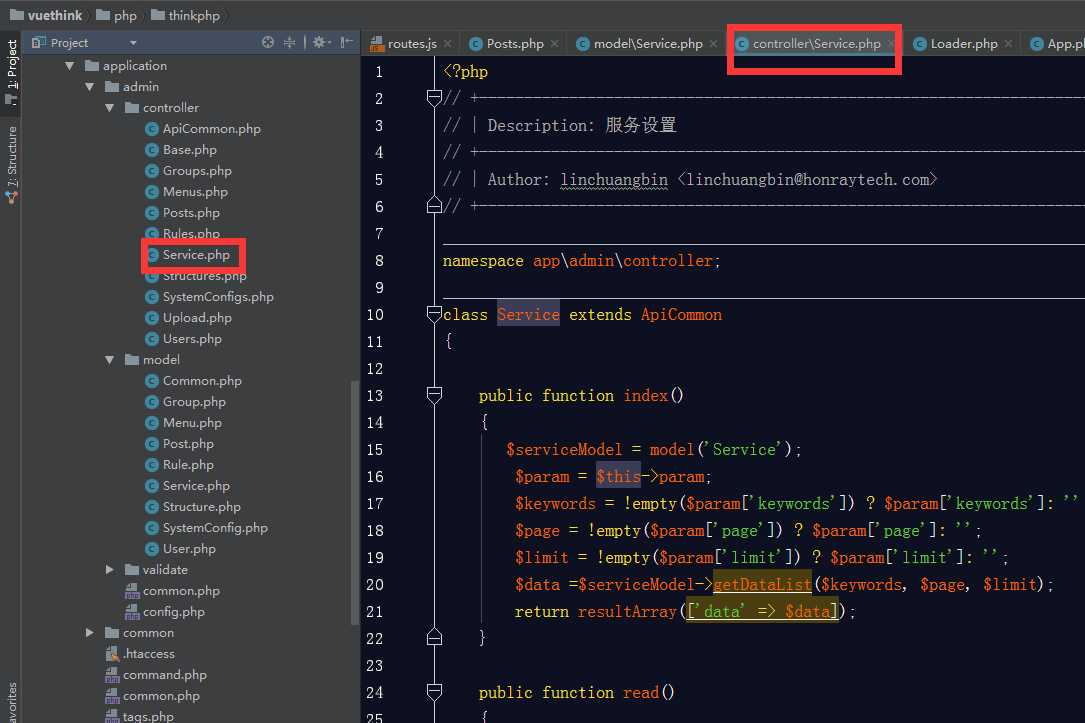
Task: Fold the read function at line 24
Action: tap(434, 692)
